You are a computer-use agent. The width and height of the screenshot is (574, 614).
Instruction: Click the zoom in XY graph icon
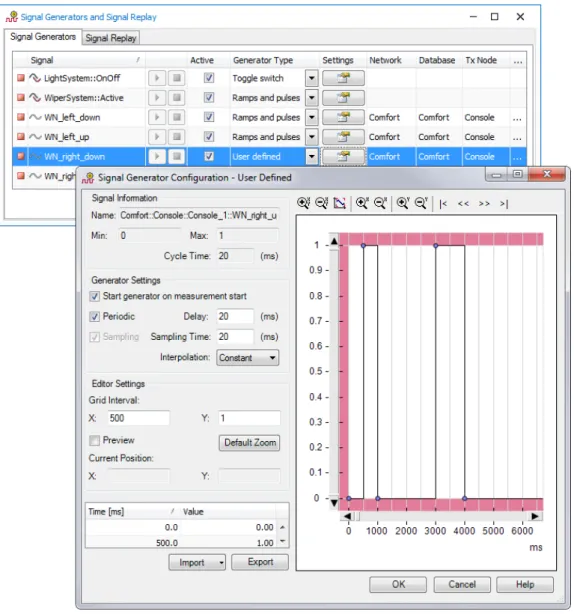coord(303,203)
